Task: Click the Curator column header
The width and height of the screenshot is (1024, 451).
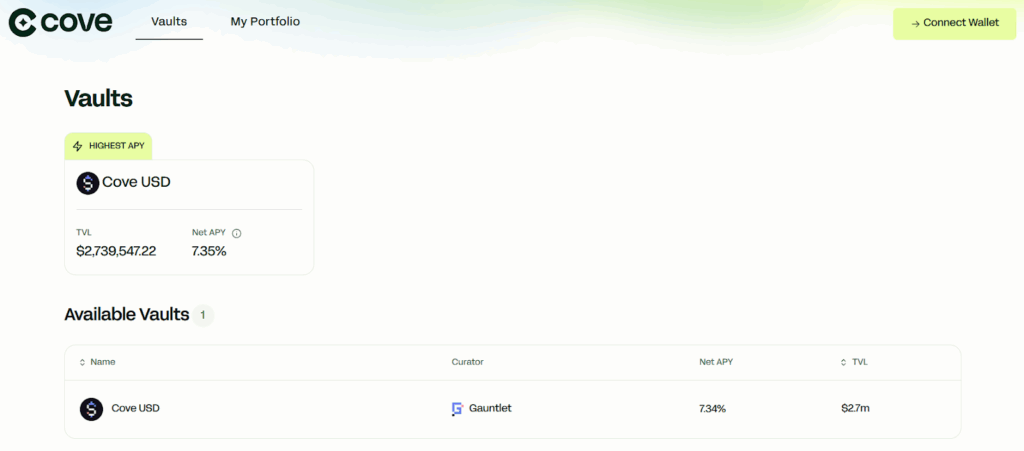Action: click(x=467, y=362)
